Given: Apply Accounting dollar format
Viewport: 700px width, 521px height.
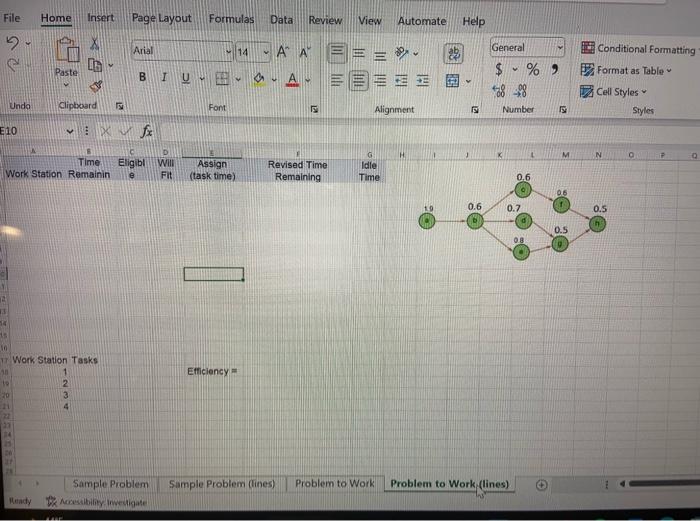Looking at the screenshot, I should click(x=499, y=69).
